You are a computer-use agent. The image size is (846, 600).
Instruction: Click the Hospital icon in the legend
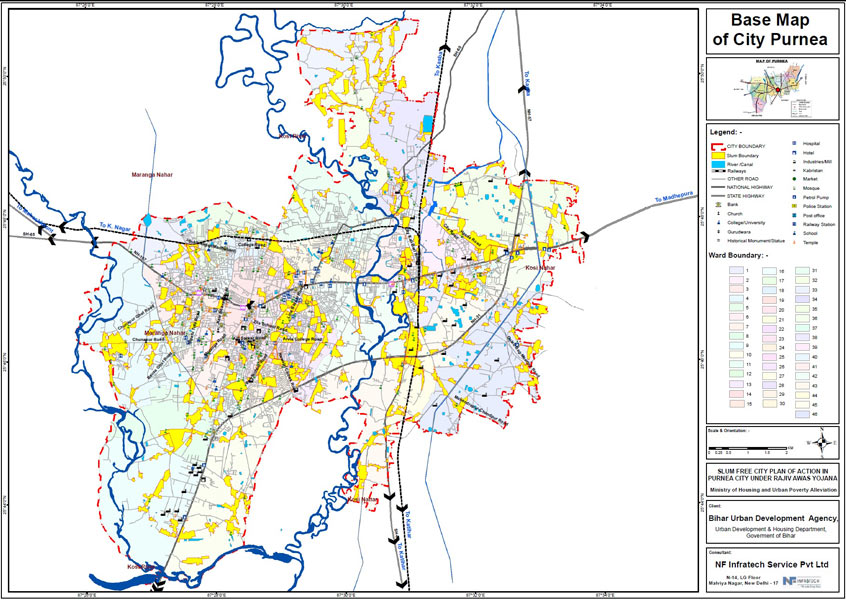click(x=794, y=144)
